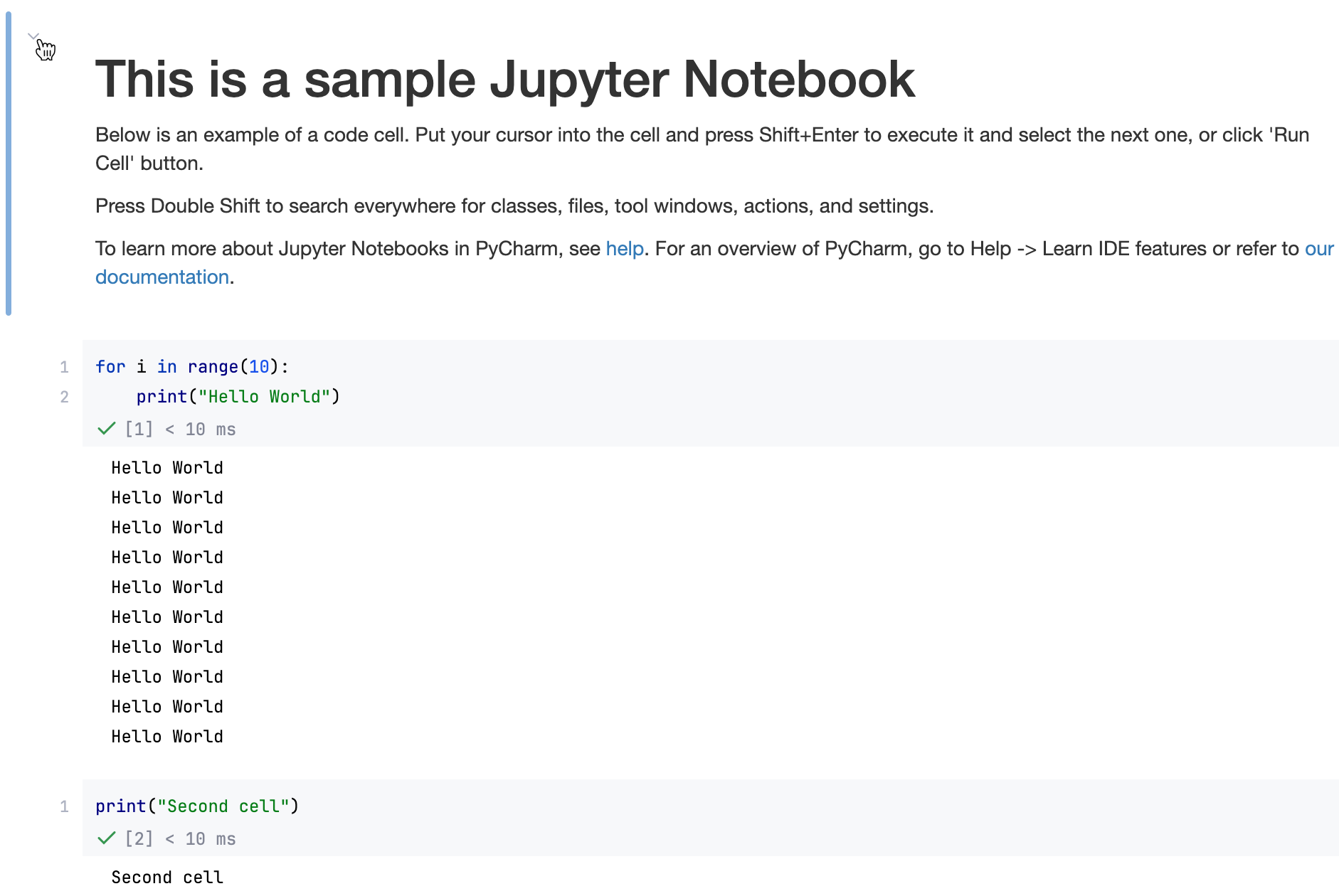The height and width of the screenshot is (896, 1339).
Task: Collapse the markdown cell via the chevron
Action: pos(33,36)
